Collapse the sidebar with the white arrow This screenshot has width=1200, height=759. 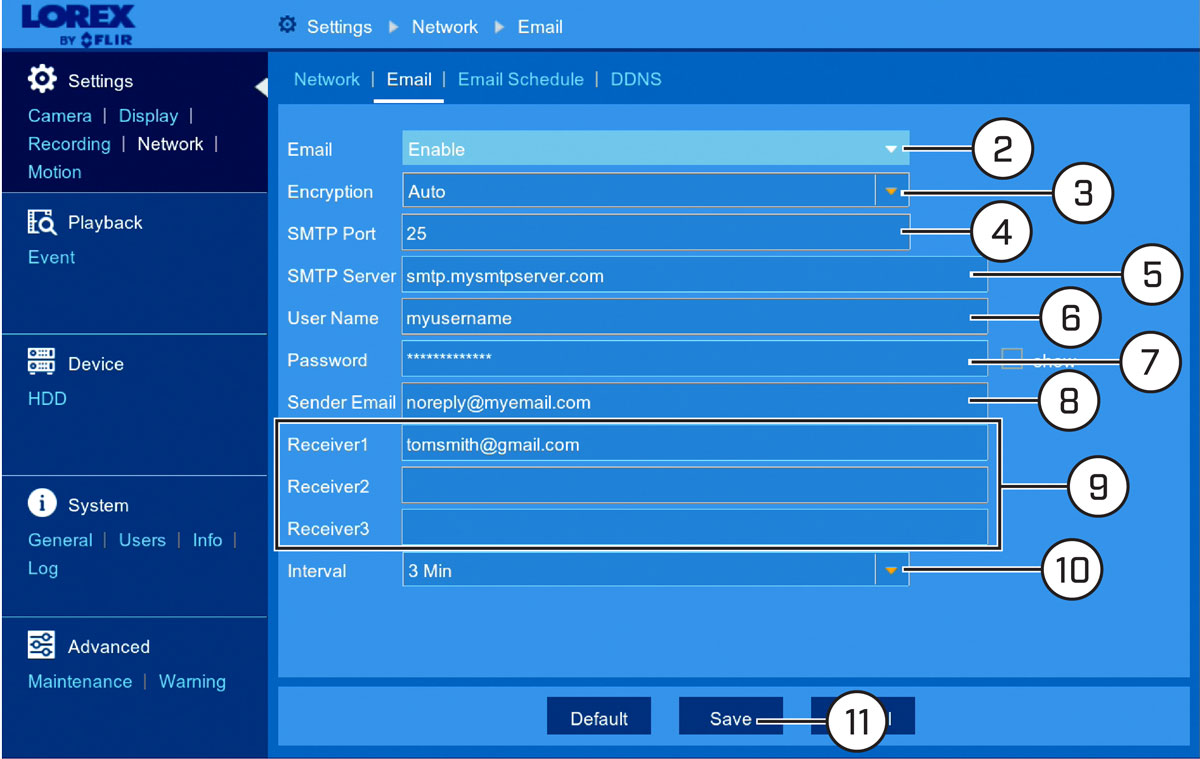[x=262, y=87]
